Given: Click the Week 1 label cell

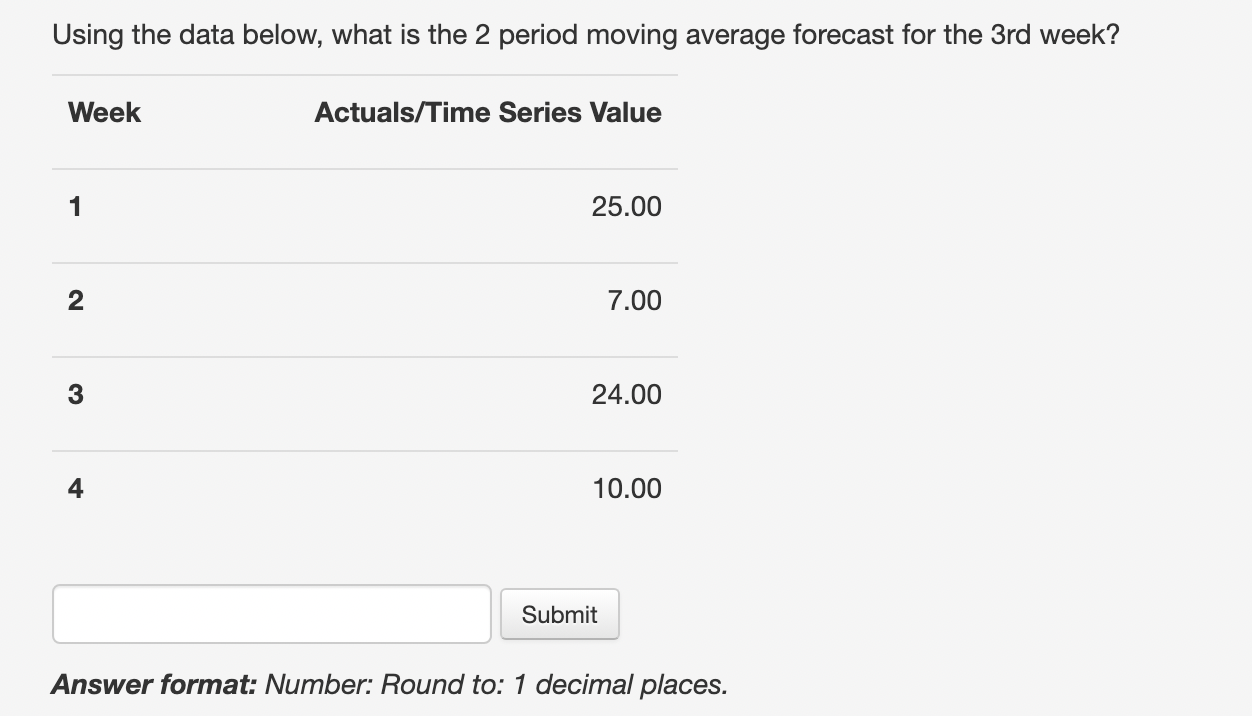Looking at the screenshot, I should tap(74, 206).
